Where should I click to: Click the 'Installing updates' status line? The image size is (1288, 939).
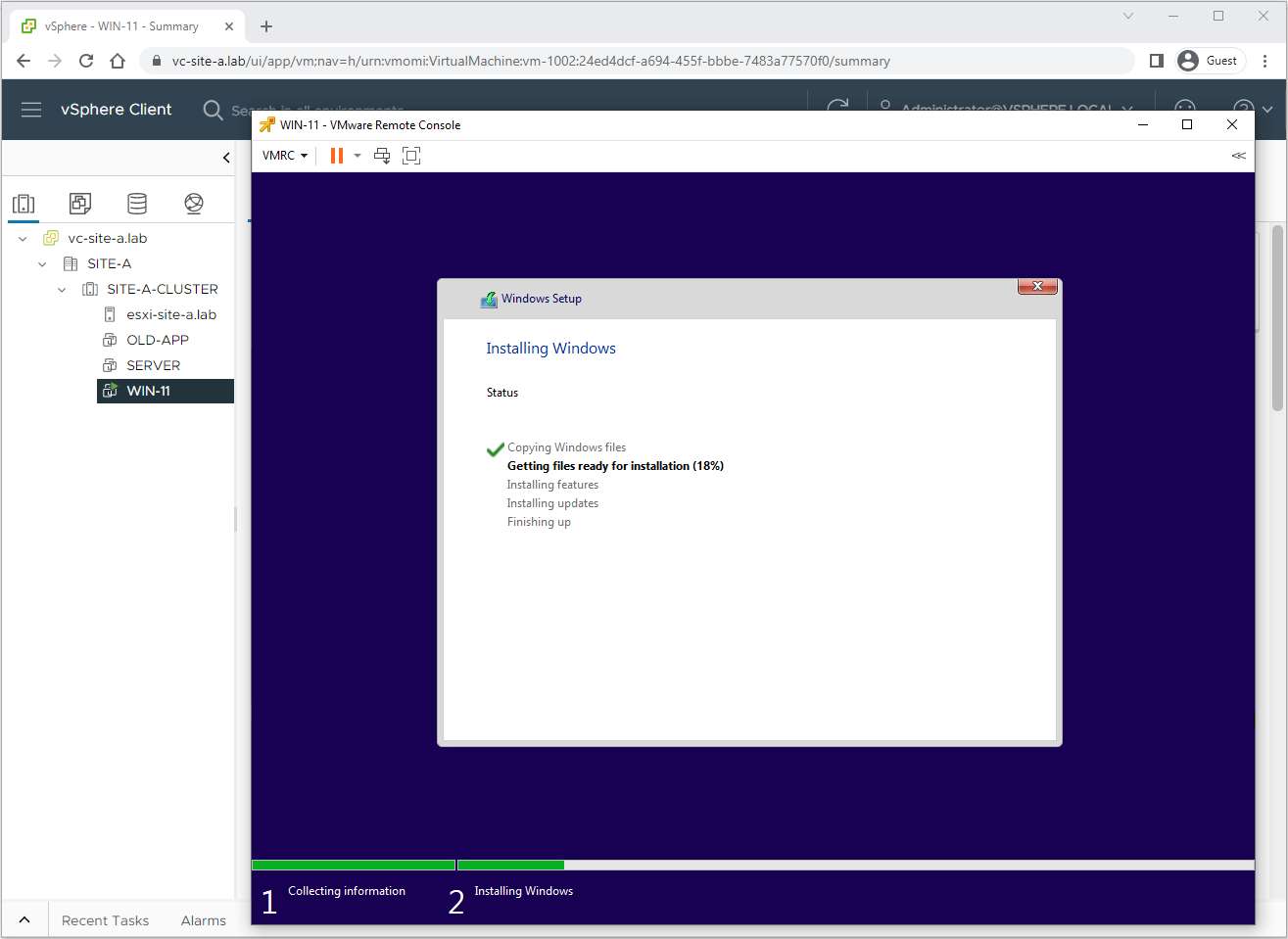[x=552, y=503]
